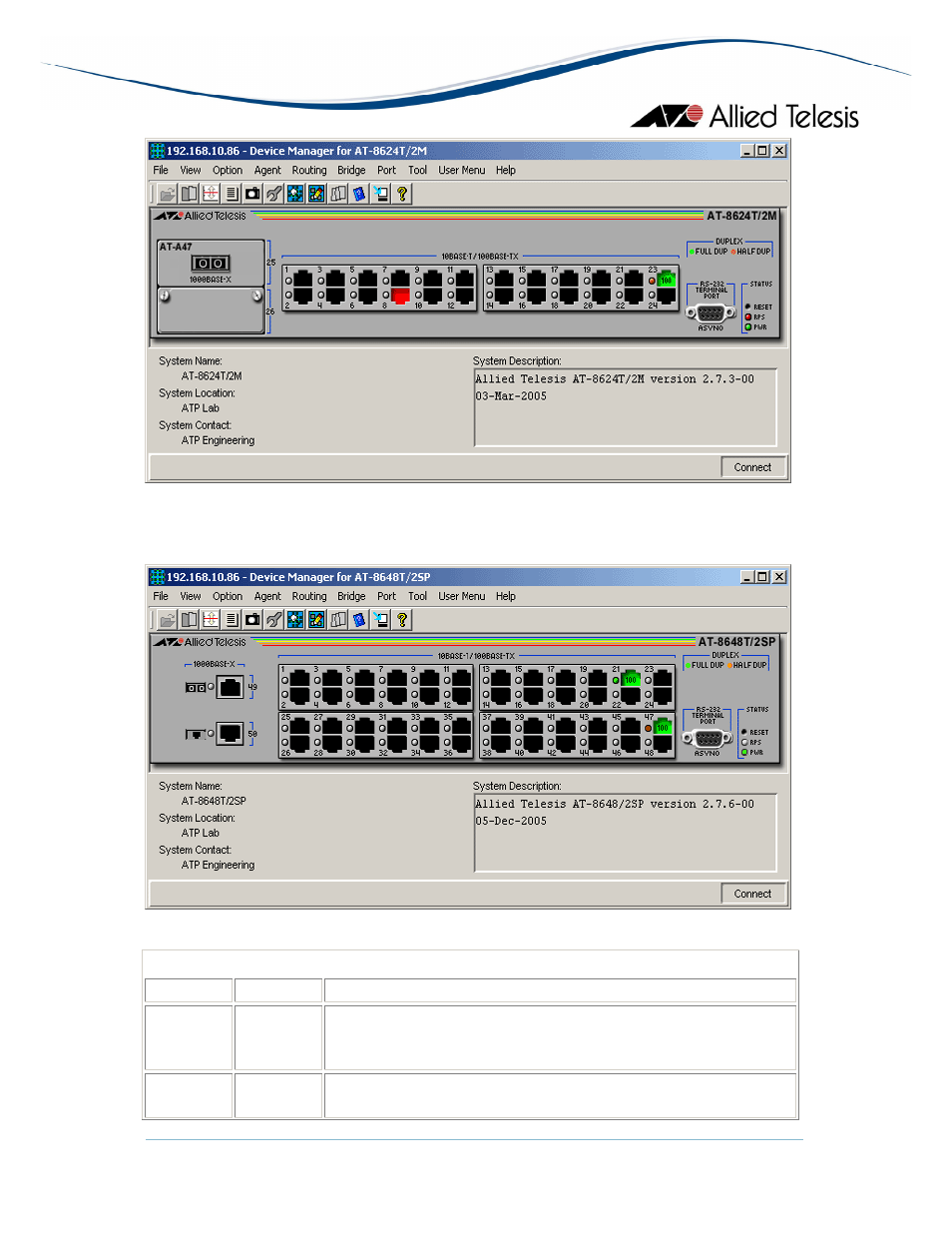Viewport: 952px width, 1233px height.
Task: Open User Menu in the AT-8648T/2SP window
Action: tap(462, 597)
